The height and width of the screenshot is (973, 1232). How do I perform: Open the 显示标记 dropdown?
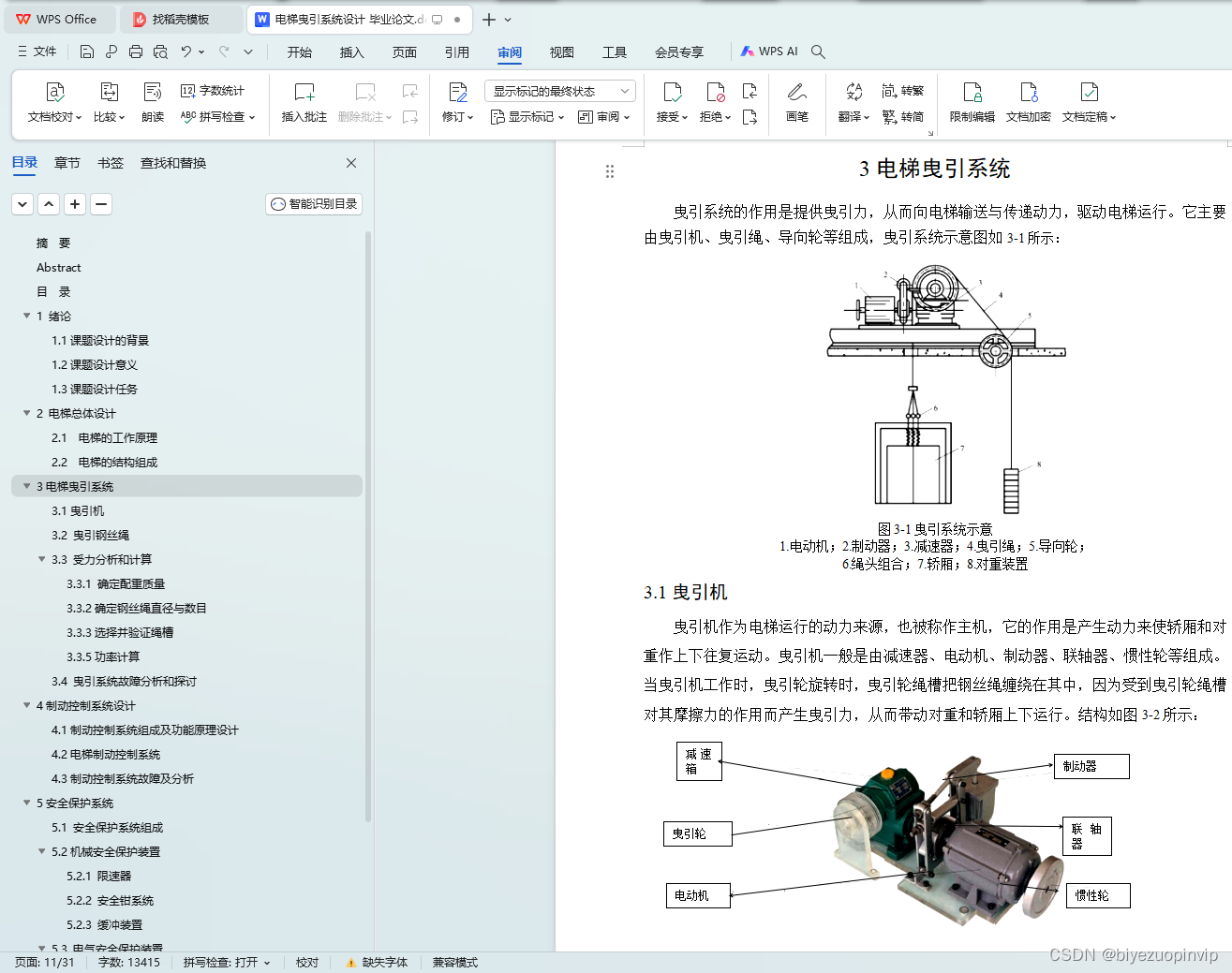coord(527,117)
